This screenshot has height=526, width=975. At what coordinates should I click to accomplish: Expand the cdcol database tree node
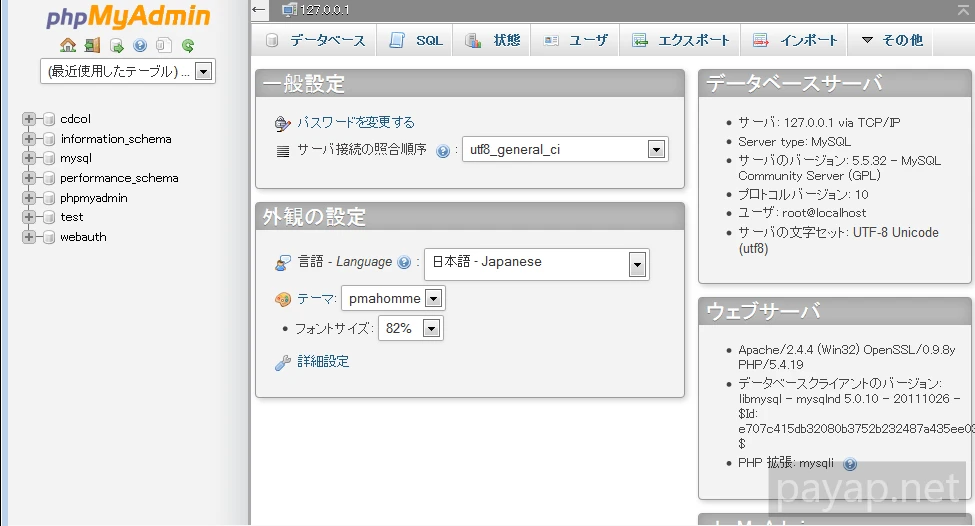tap(28, 119)
